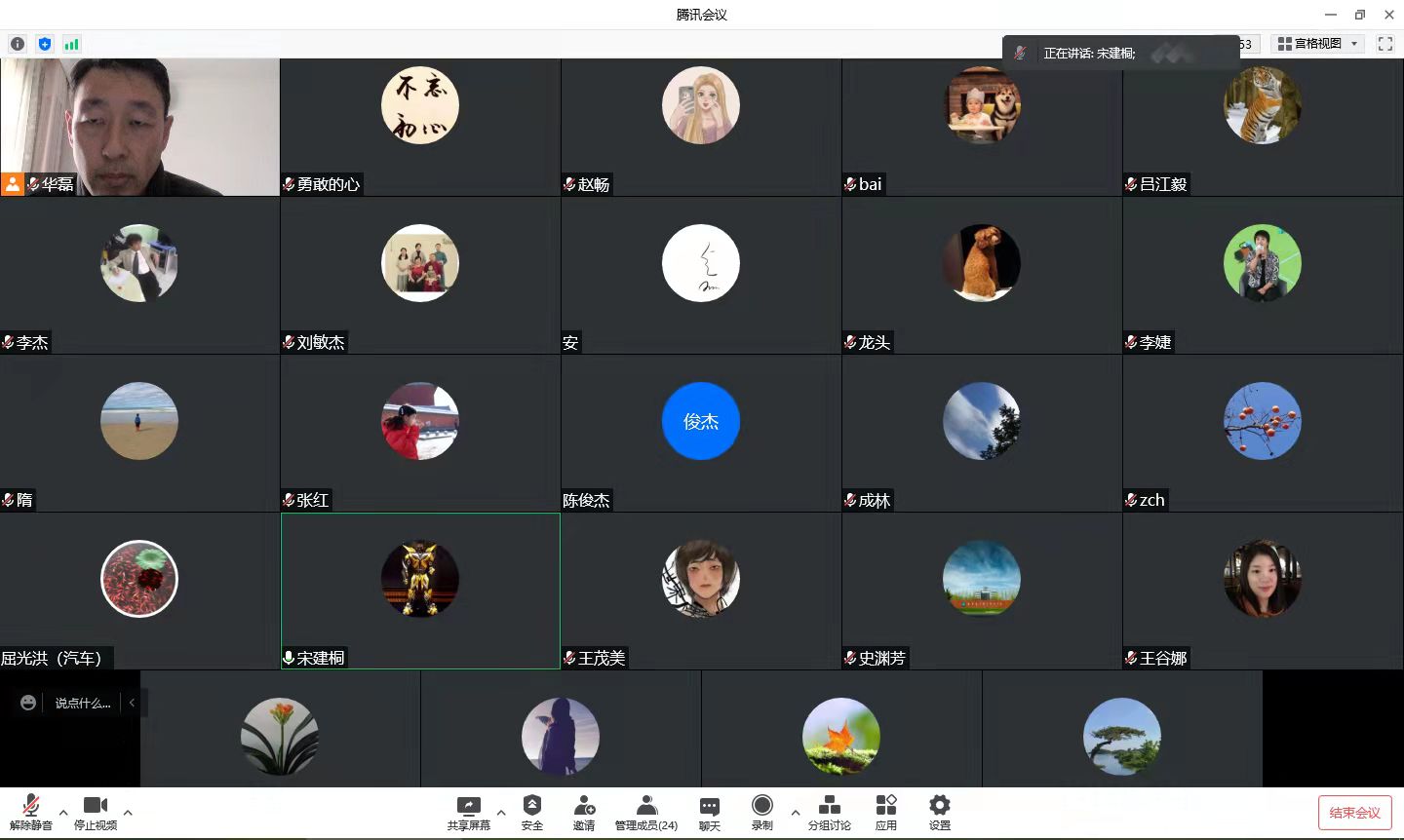Enter fullscreen mode via top-right icon
This screenshot has height=840, width=1404.
pos(1384,44)
